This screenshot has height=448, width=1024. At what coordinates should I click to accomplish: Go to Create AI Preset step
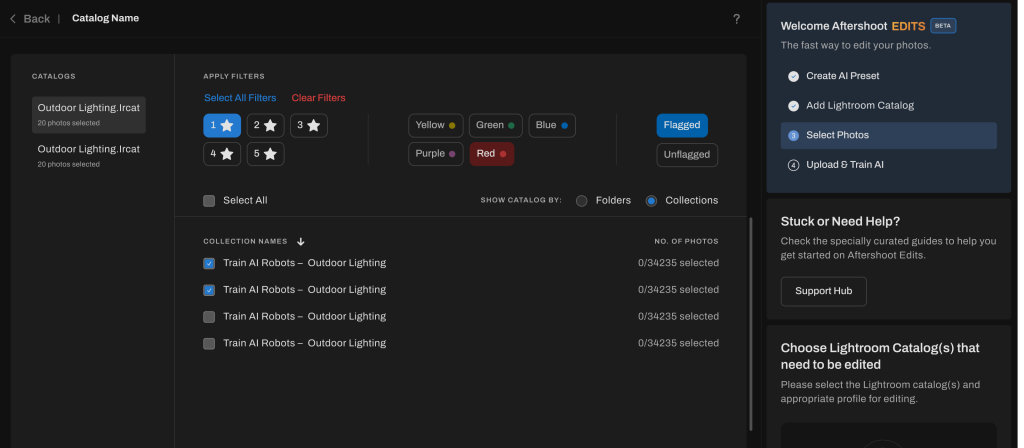[x=842, y=76]
